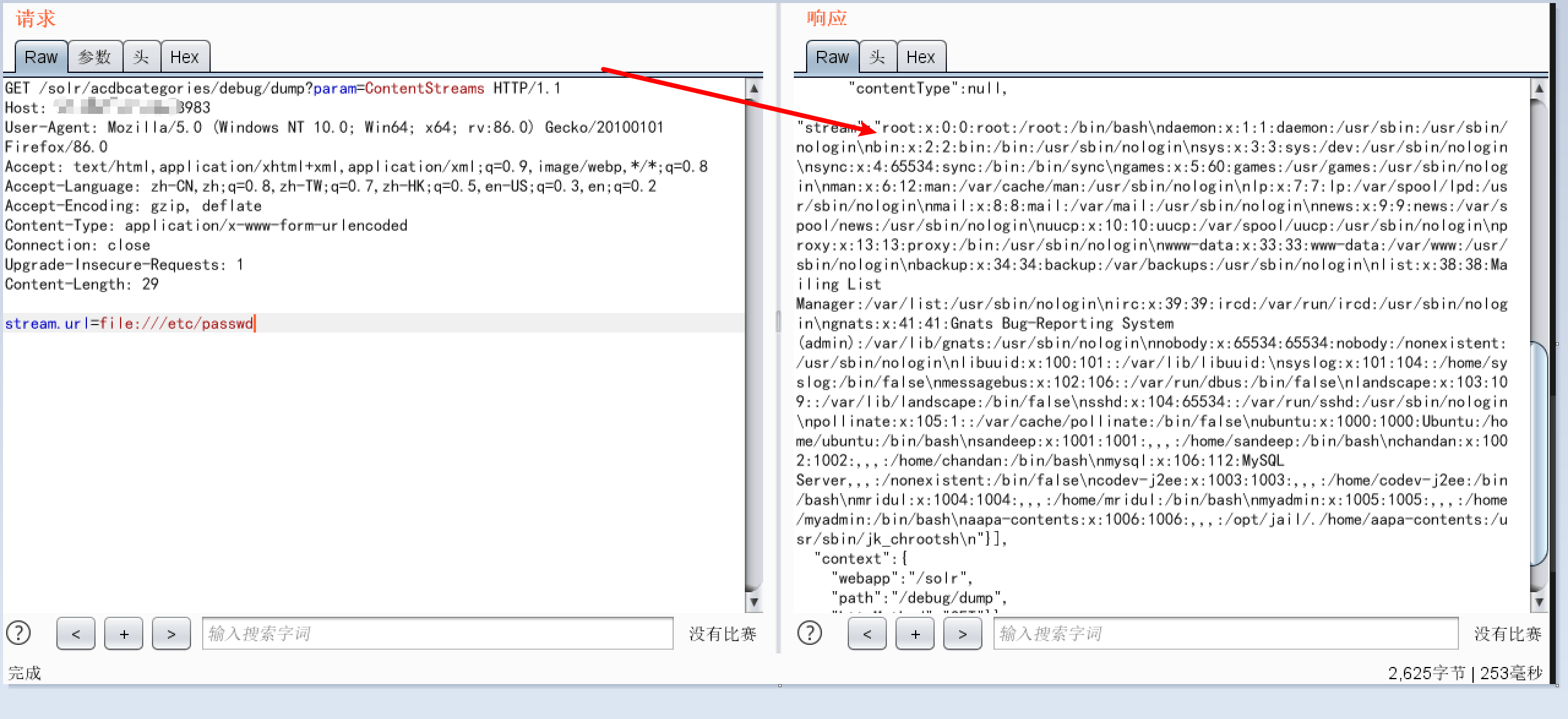Select the Raw tab in the response panel
The width and height of the screenshot is (1568, 719).
coord(832,56)
